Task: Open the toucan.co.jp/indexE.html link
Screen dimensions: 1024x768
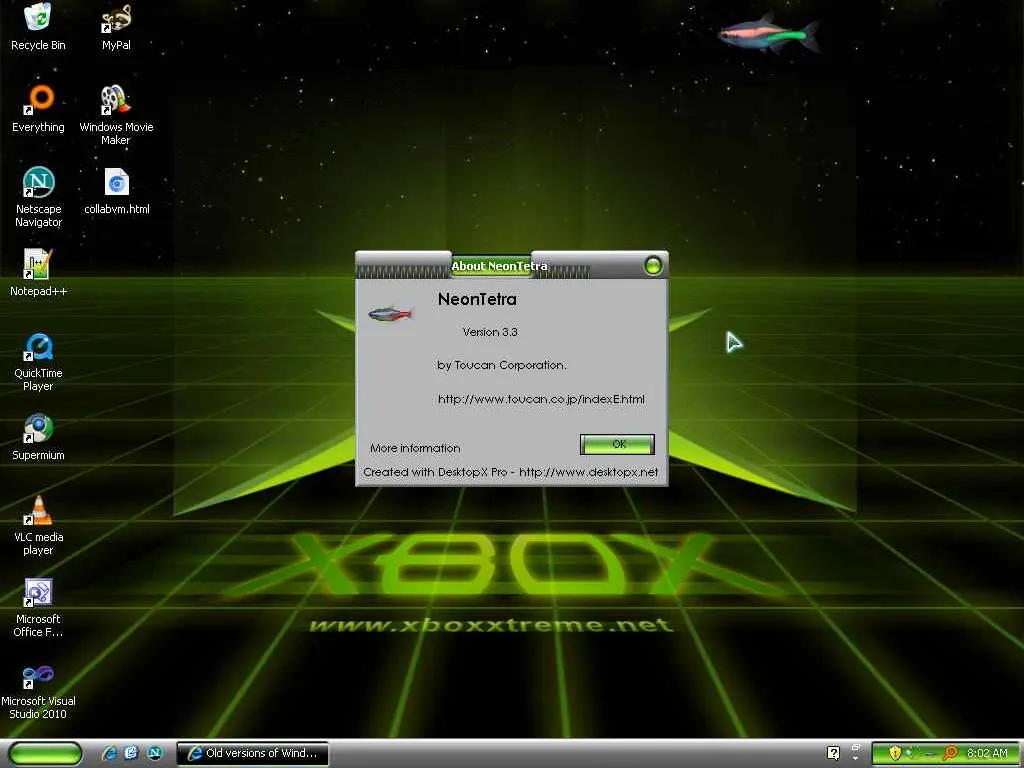Action: coord(541,399)
